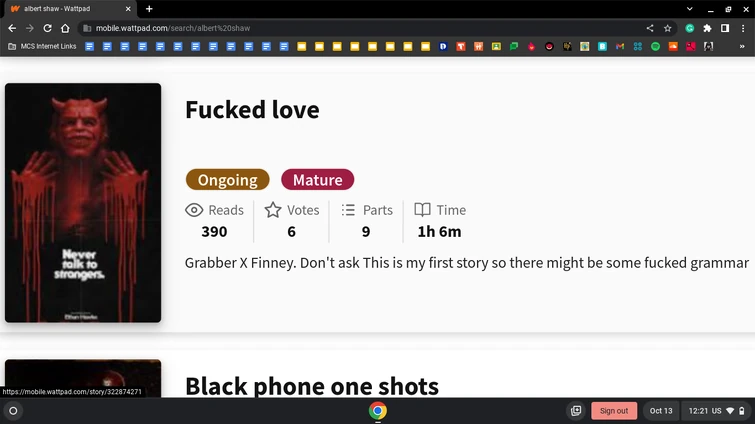Image resolution: width=755 pixels, height=424 pixels.
Task: Open the Spotify bookmark
Action: [x=655, y=46]
